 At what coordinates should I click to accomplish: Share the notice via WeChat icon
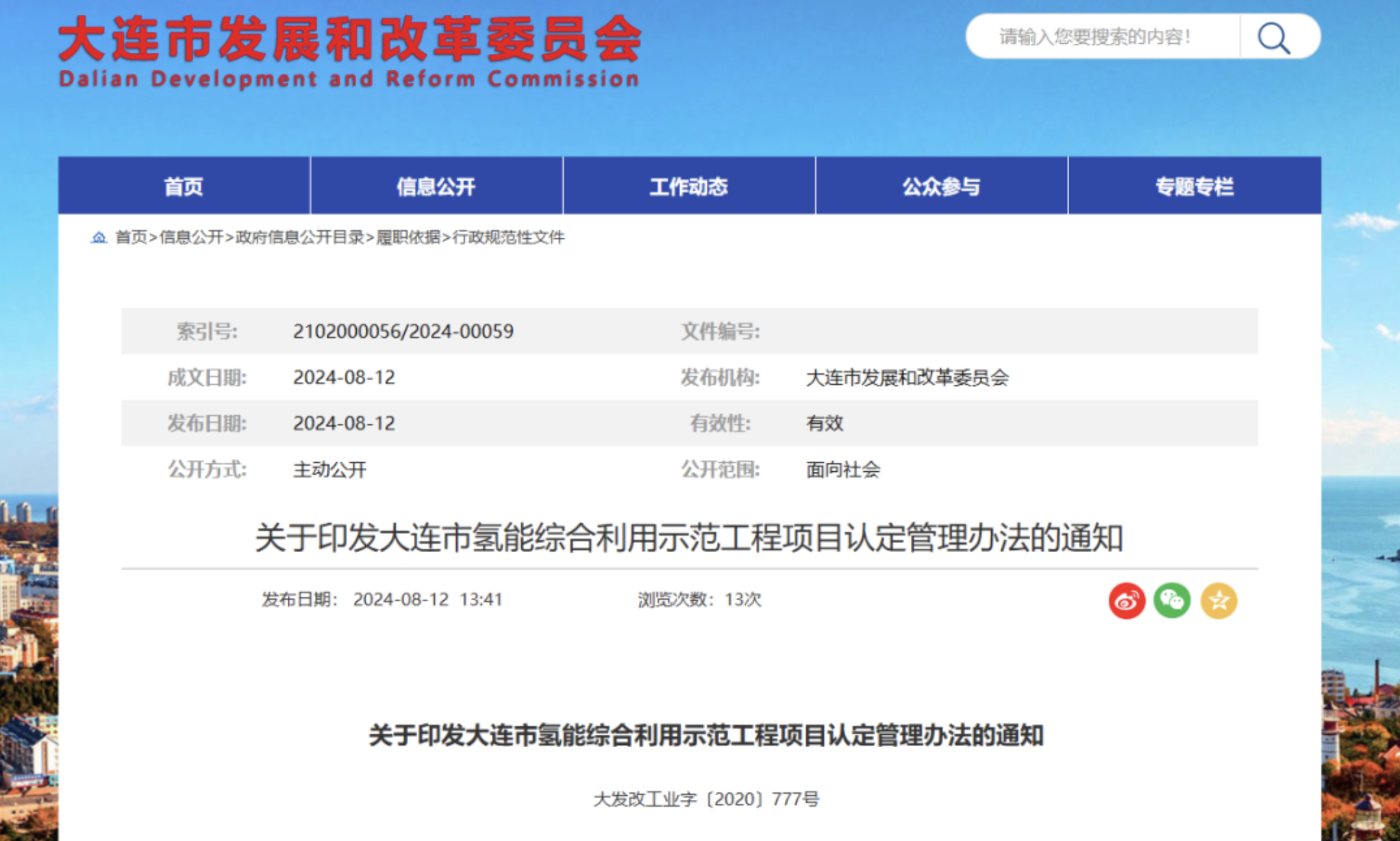click(1172, 601)
